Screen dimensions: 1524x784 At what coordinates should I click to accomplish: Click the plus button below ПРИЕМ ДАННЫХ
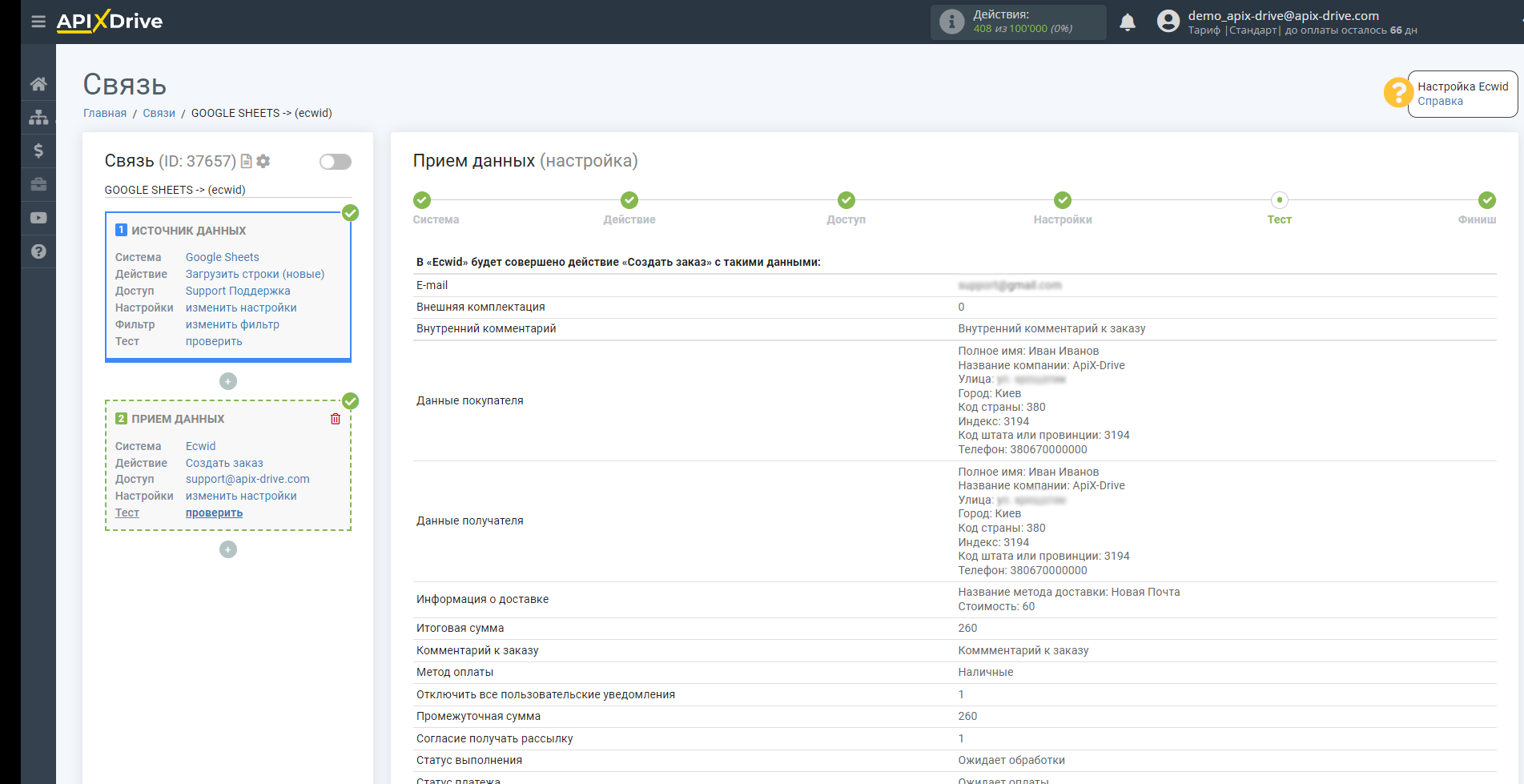point(228,549)
